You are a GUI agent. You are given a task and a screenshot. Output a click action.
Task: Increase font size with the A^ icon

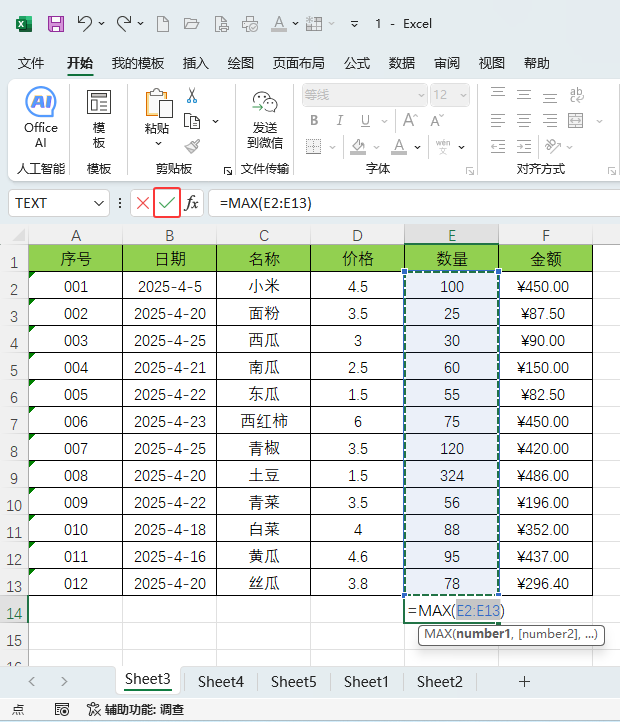tap(410, 120)
